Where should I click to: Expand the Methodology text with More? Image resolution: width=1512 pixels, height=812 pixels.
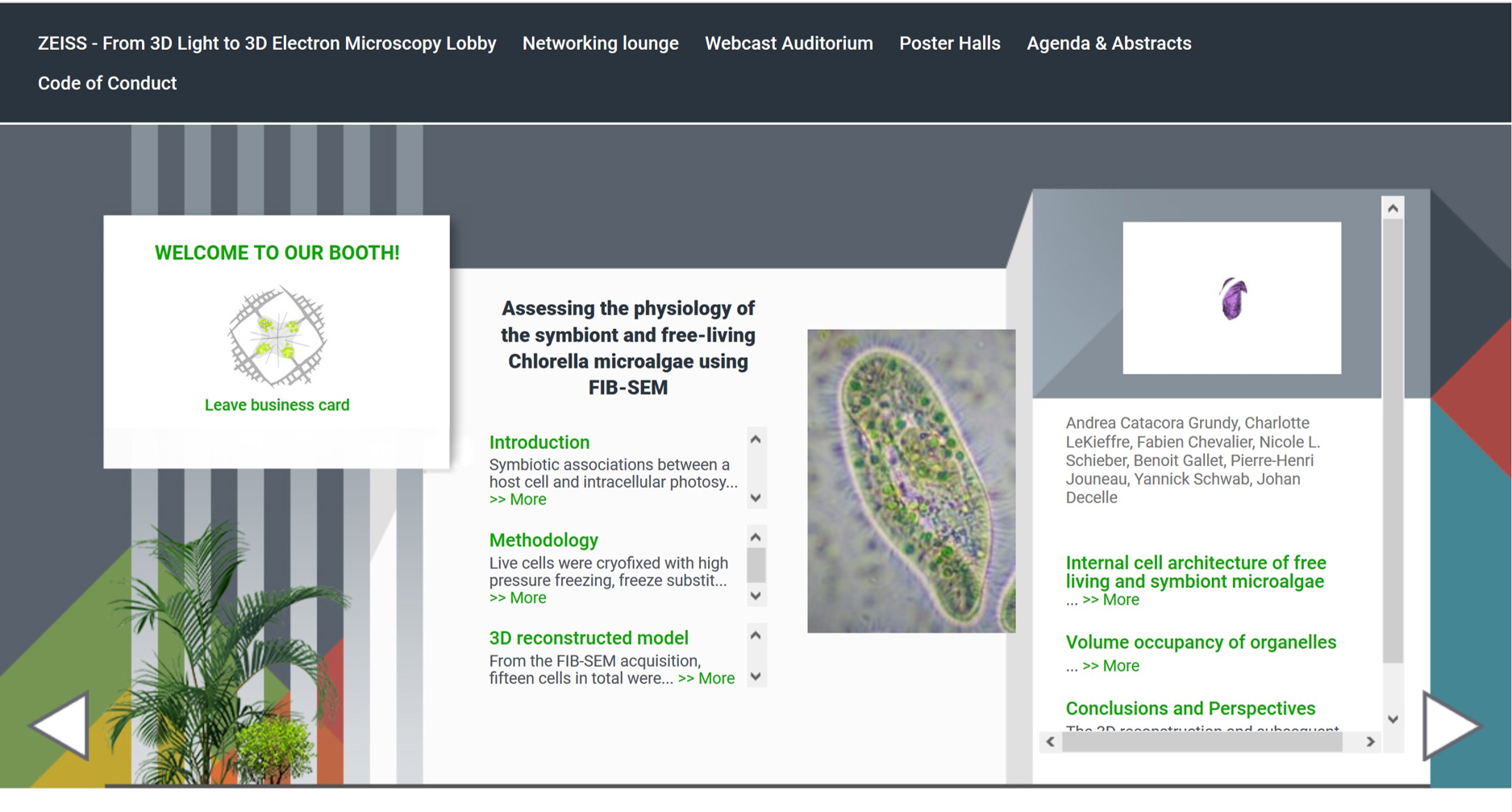pyautogui.click(x=517, y=598)
